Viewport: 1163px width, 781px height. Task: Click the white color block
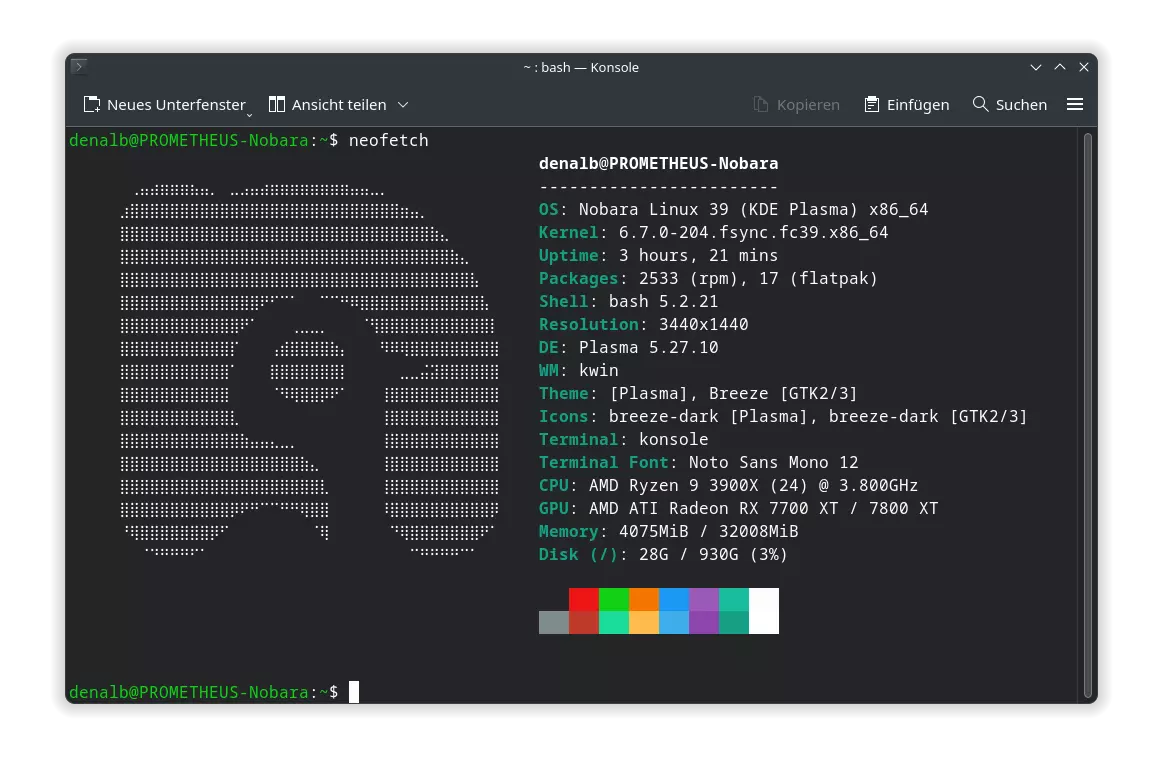point(764,611)
